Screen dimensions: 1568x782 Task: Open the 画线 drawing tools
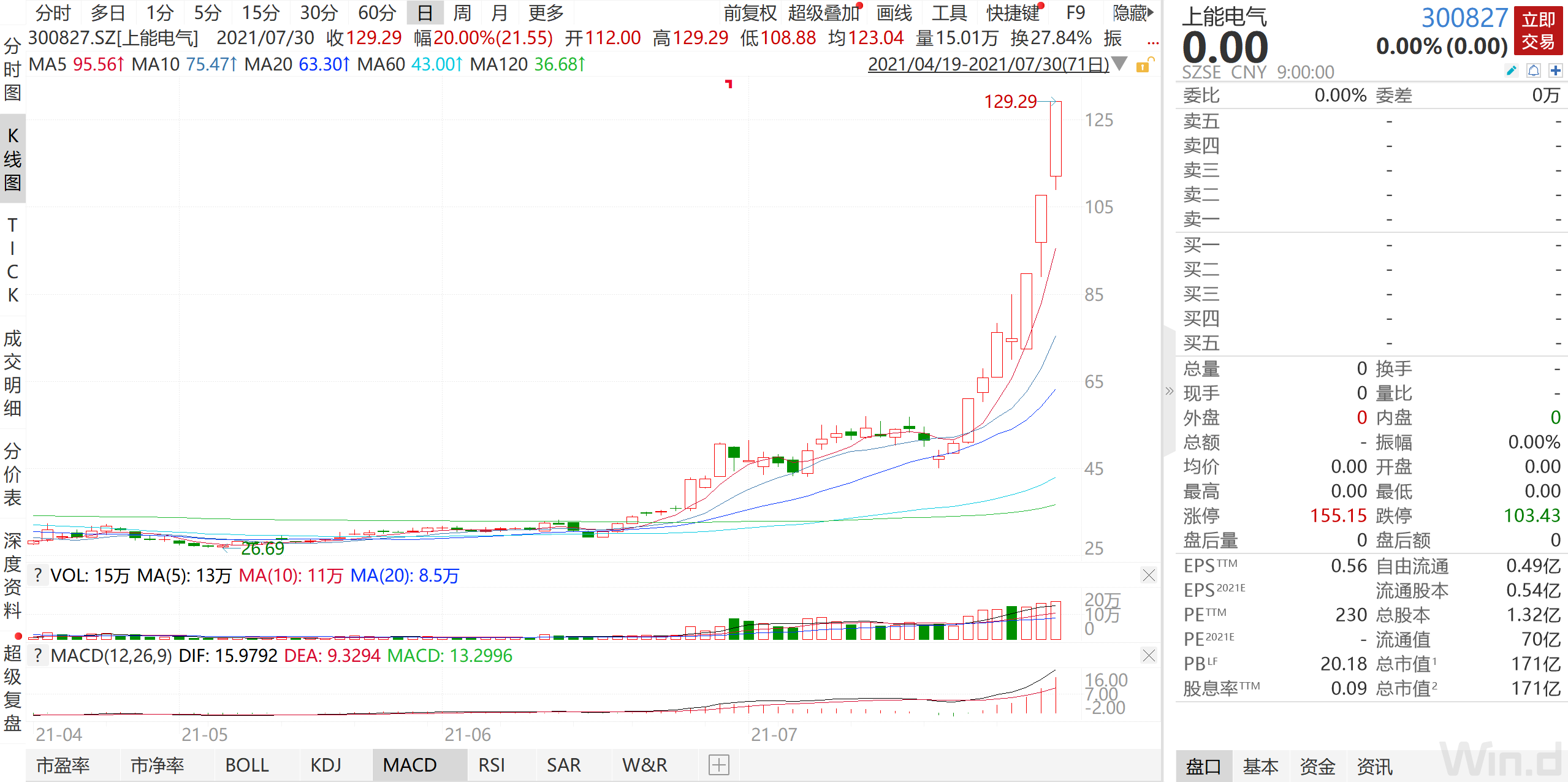pos(894,12)
